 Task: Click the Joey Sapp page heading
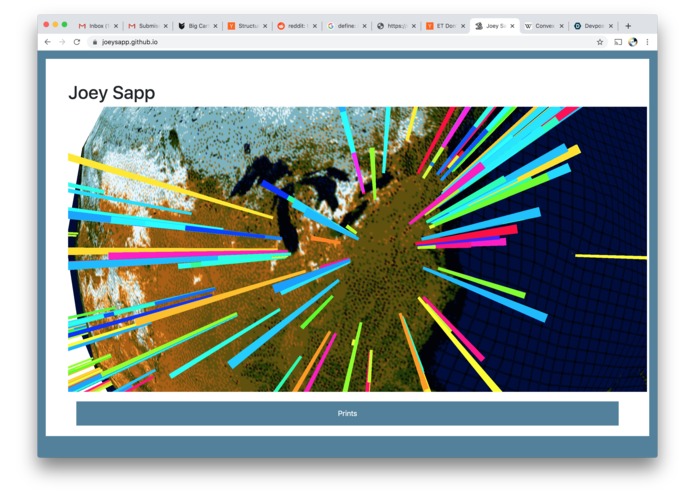(x=112, y=93)
